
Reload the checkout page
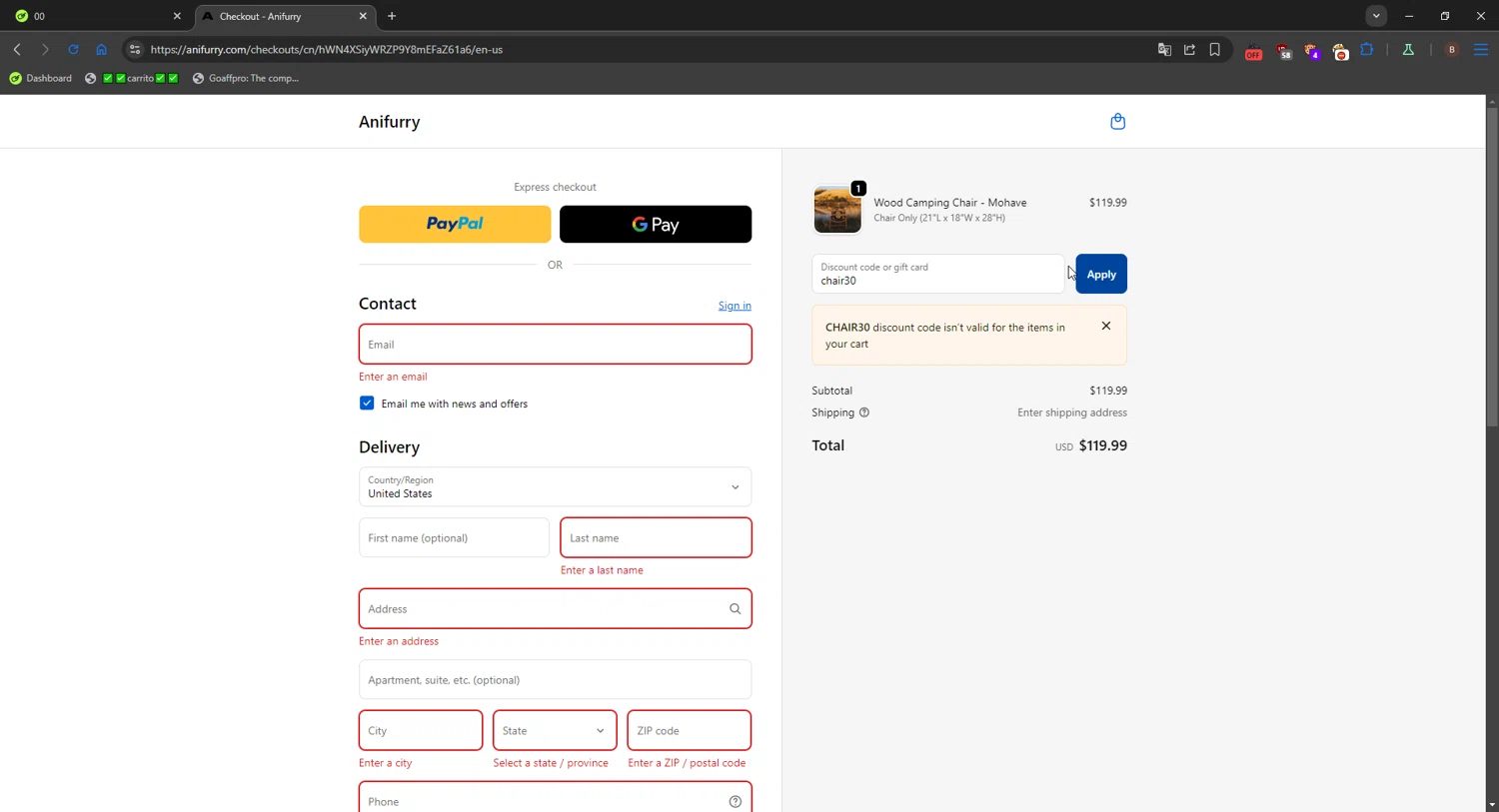[x=73, y=49]
